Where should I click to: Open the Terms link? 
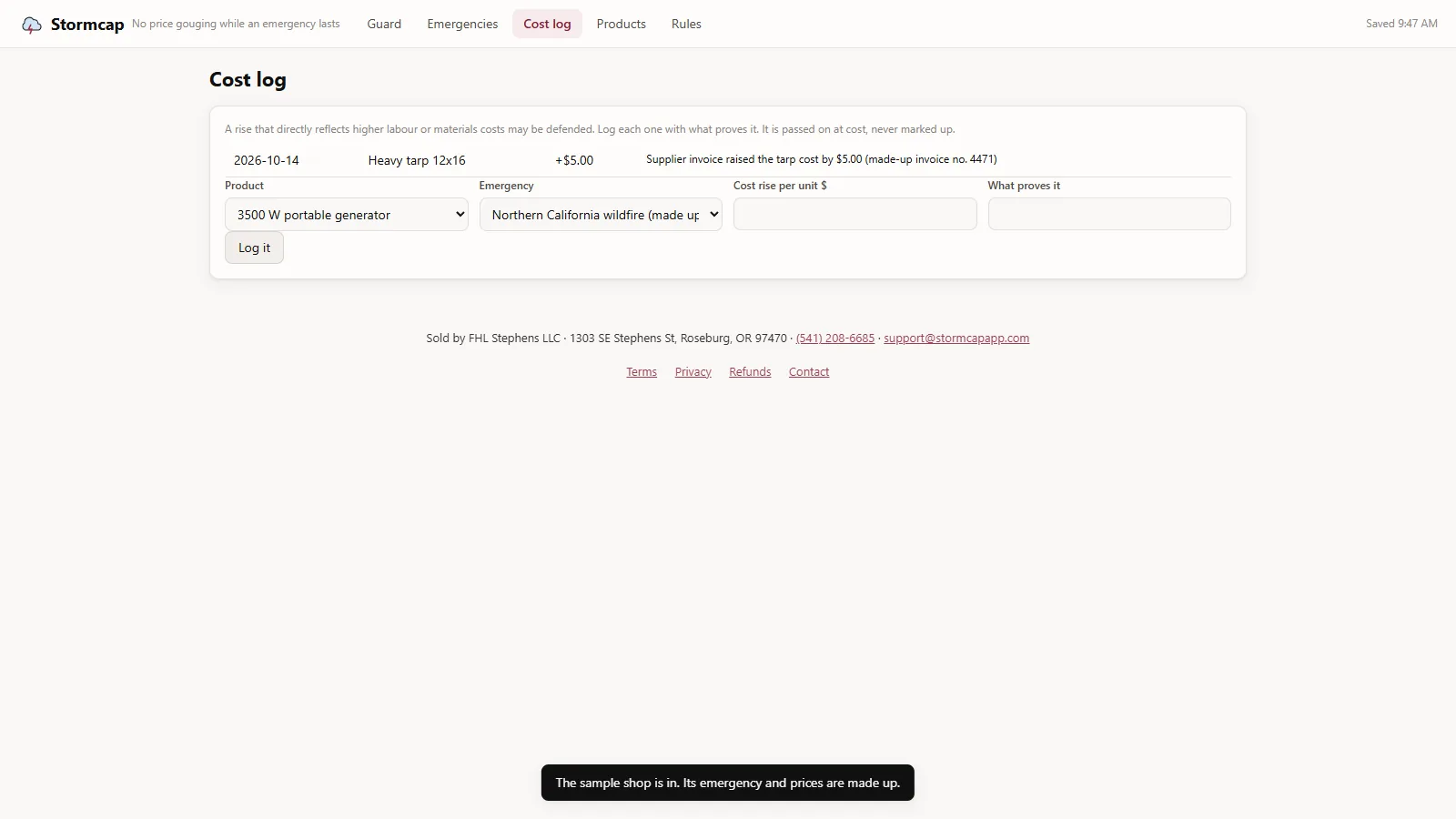642,372
